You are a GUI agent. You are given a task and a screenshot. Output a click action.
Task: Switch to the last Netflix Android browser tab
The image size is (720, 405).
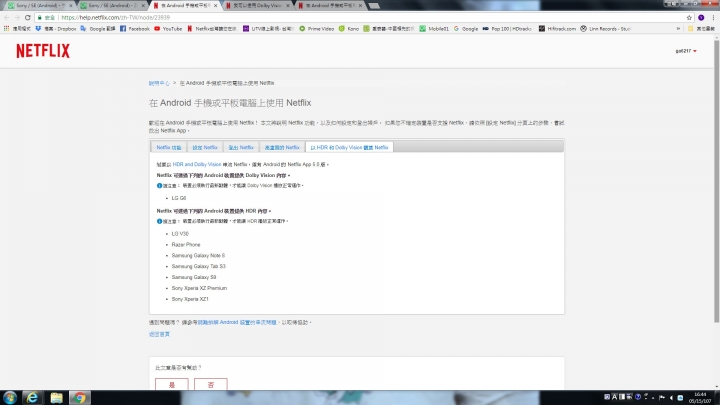point(332,6)
